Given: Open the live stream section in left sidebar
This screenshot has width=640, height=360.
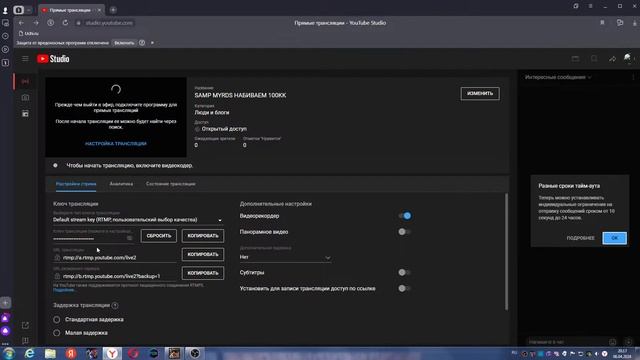Looking at the screenshot, I should point(25,82).
